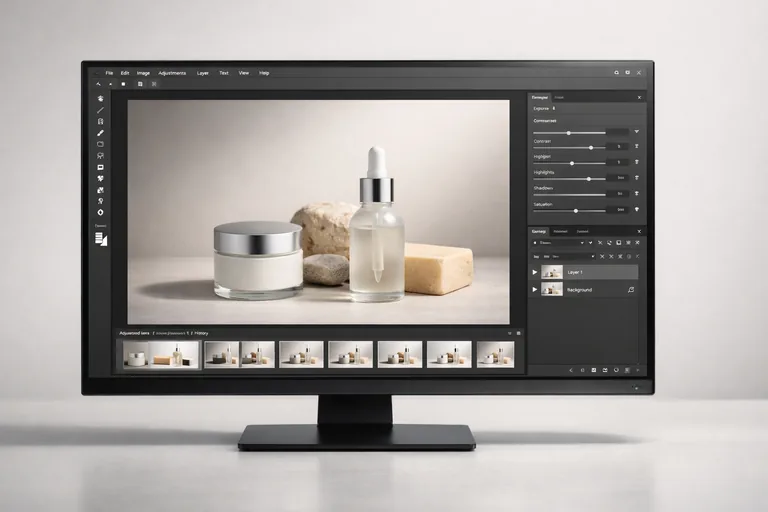Open the Layer menu

[x=203, y=73]
